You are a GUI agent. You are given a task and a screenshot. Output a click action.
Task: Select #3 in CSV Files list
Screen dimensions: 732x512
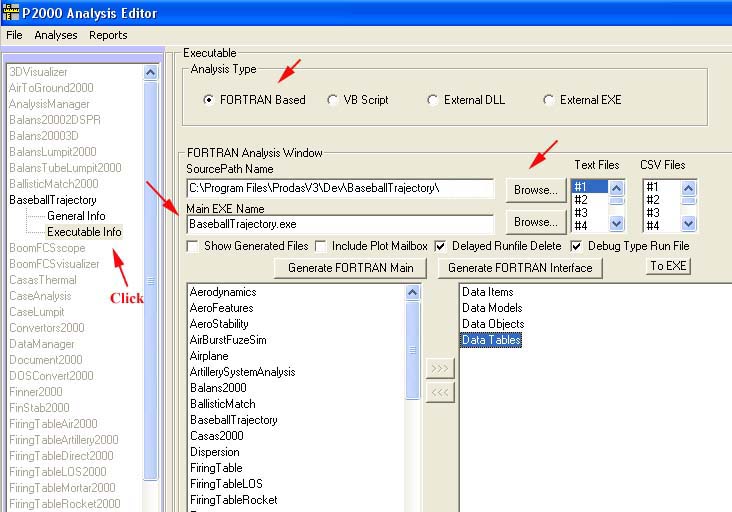(x=662, y=213)
